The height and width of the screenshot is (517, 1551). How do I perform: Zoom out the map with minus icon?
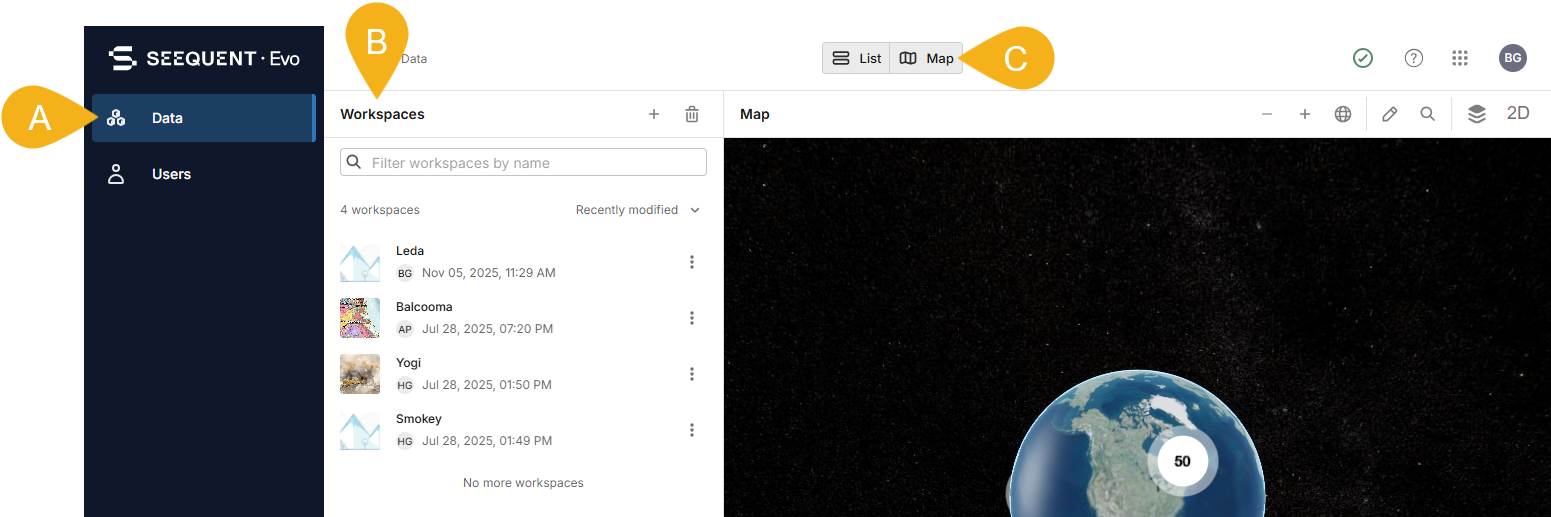click(1267, 115)
